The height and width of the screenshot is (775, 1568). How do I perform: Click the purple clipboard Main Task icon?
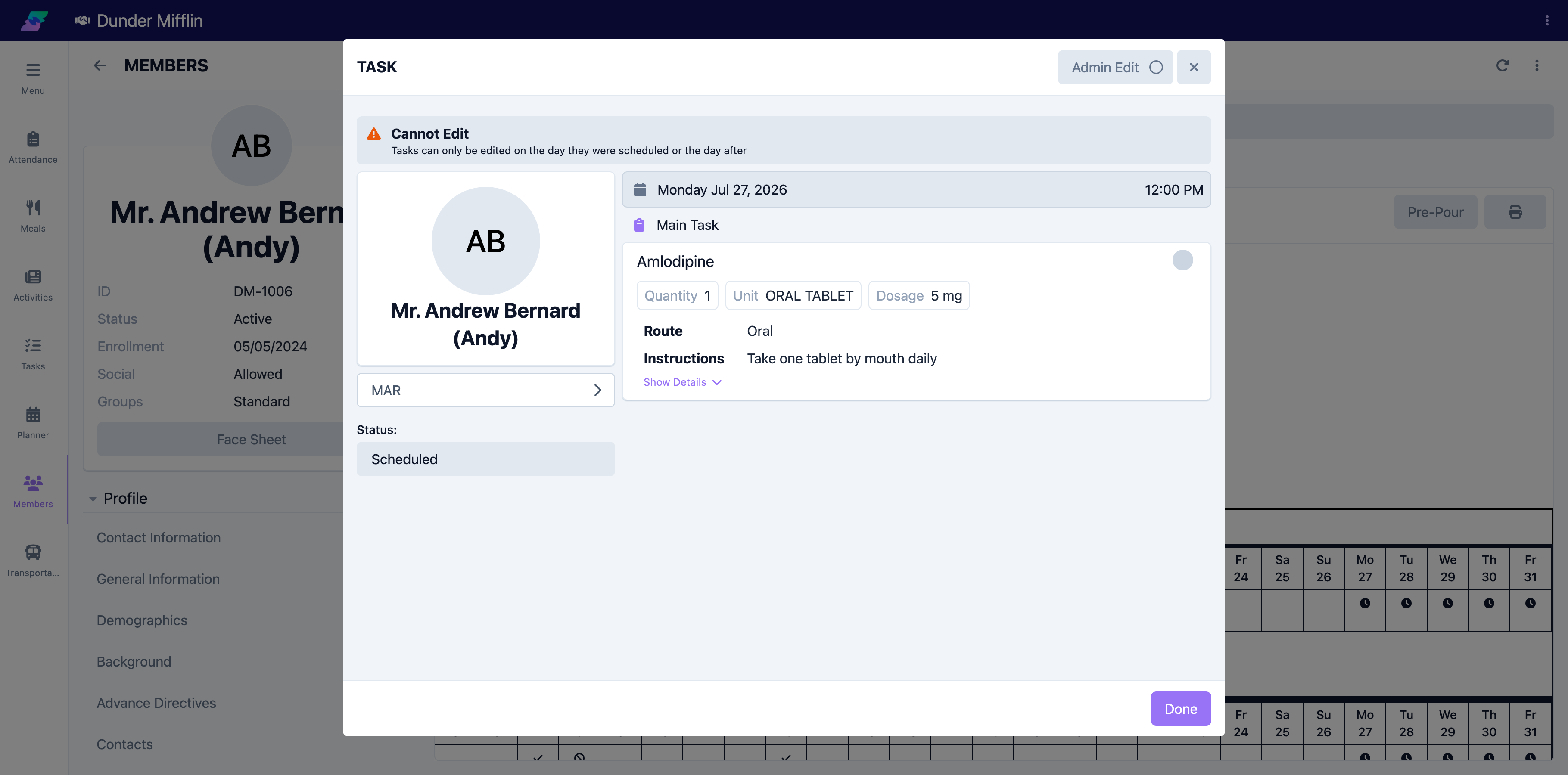pyautogui.click(x=639, y=225)
